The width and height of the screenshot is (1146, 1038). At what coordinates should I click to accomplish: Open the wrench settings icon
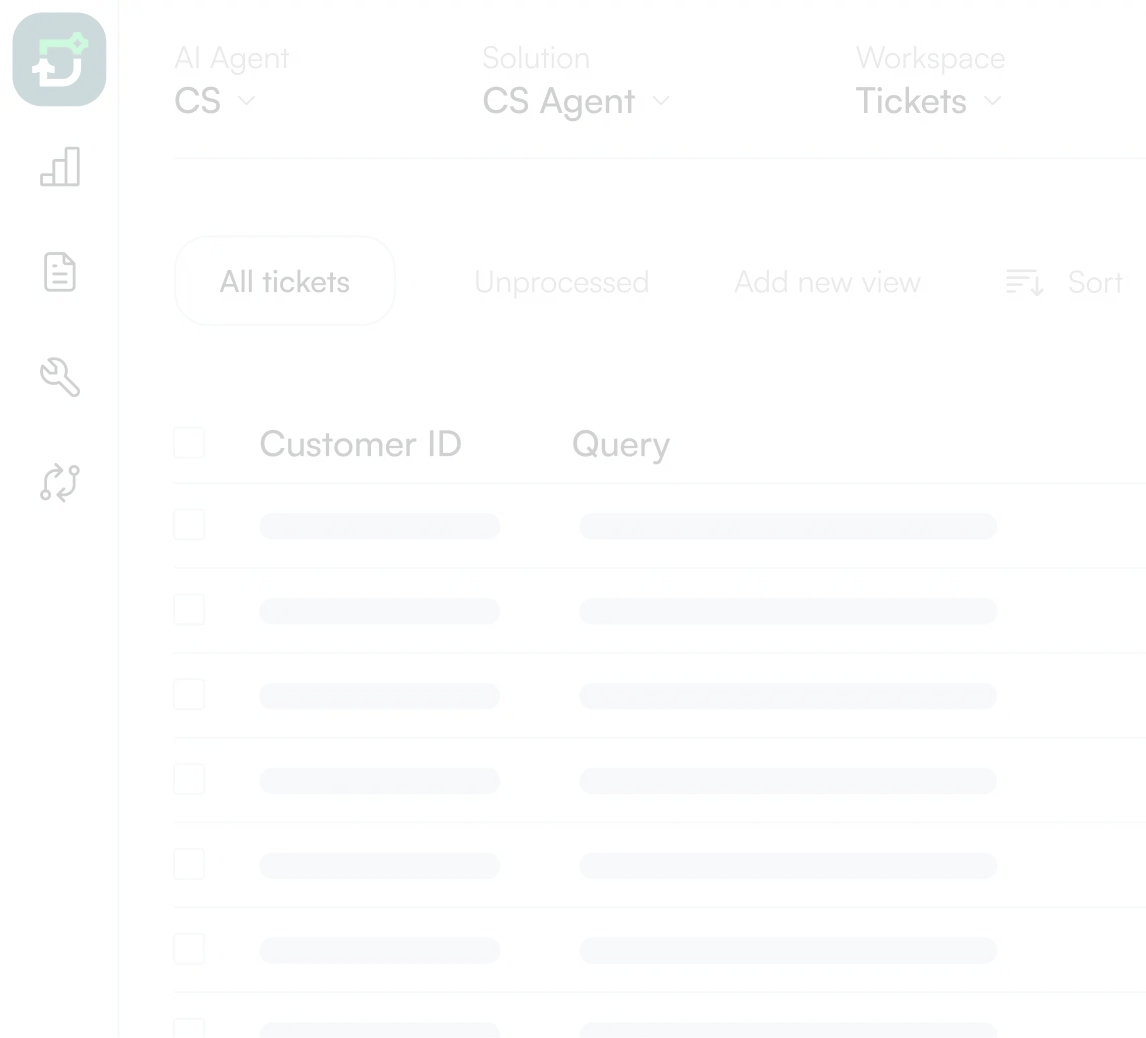[x=59, y=378]
